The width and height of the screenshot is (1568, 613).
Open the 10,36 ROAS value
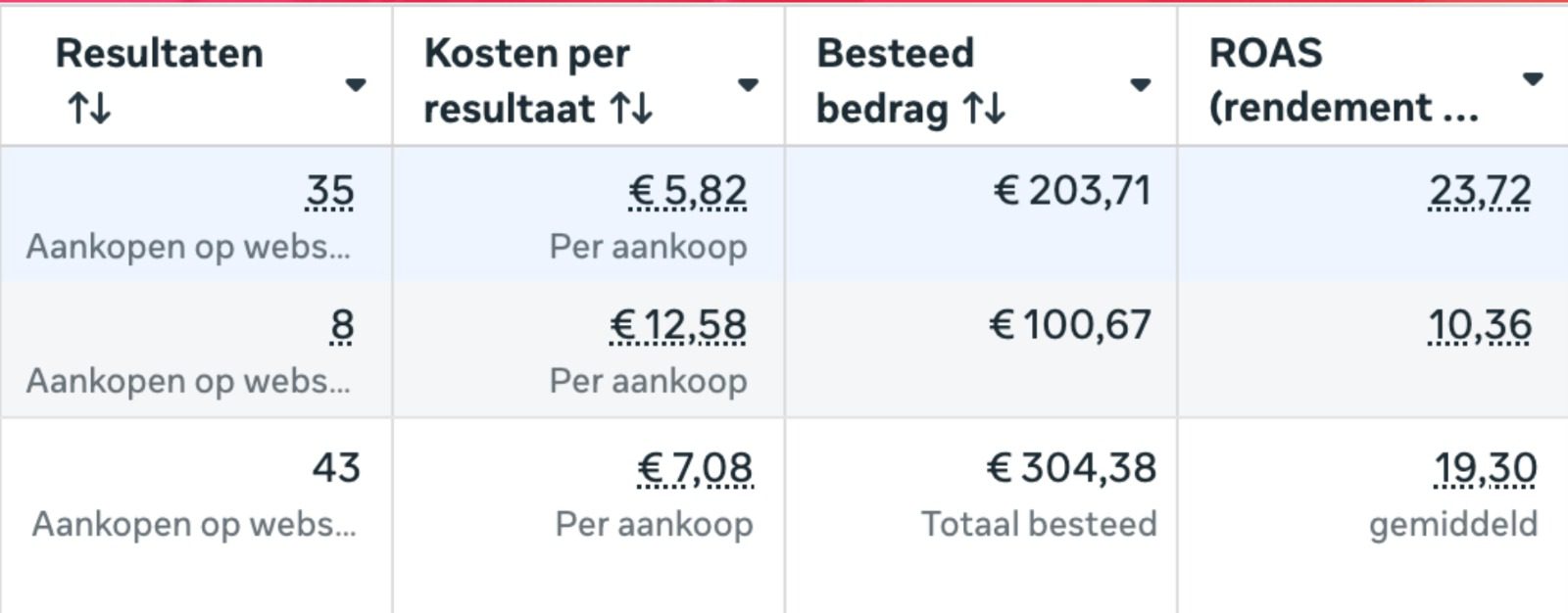click(x=1480, y=325)
